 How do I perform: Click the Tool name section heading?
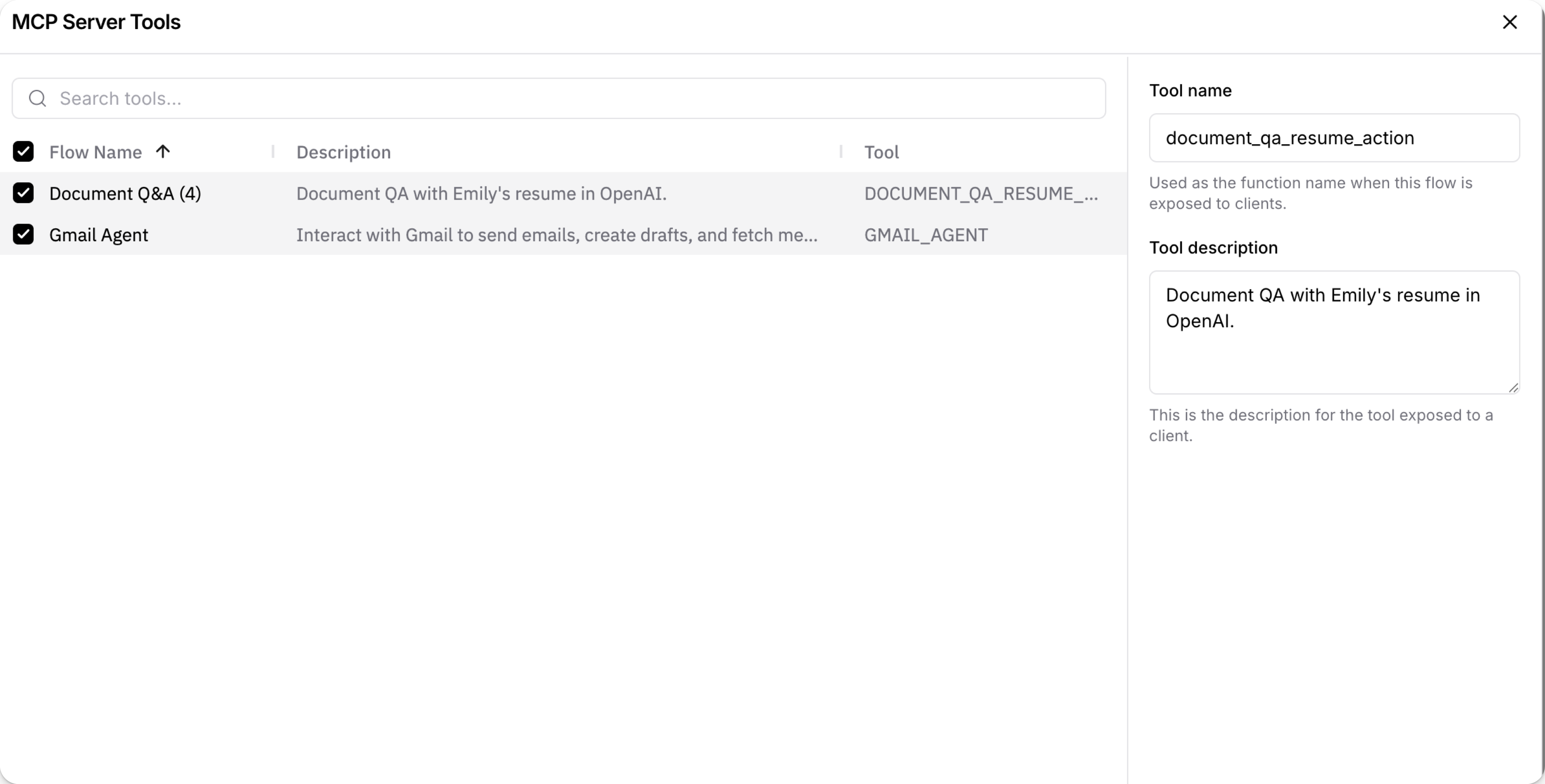(x=1190, y=90)
